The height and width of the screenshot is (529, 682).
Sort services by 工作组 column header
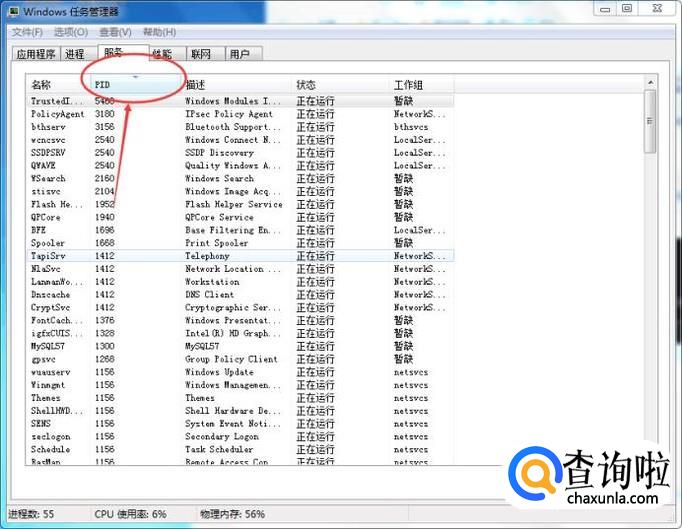[422, 85]
